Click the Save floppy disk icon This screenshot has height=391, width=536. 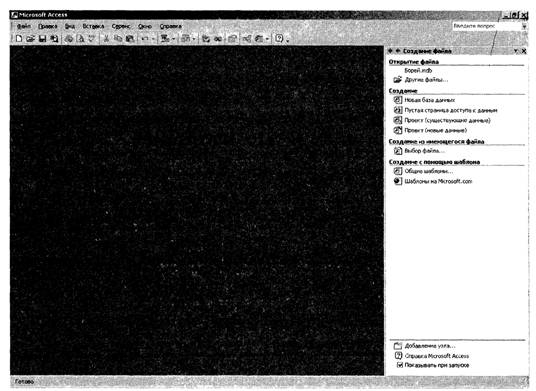pyautogui.click(x=42, y=39)
